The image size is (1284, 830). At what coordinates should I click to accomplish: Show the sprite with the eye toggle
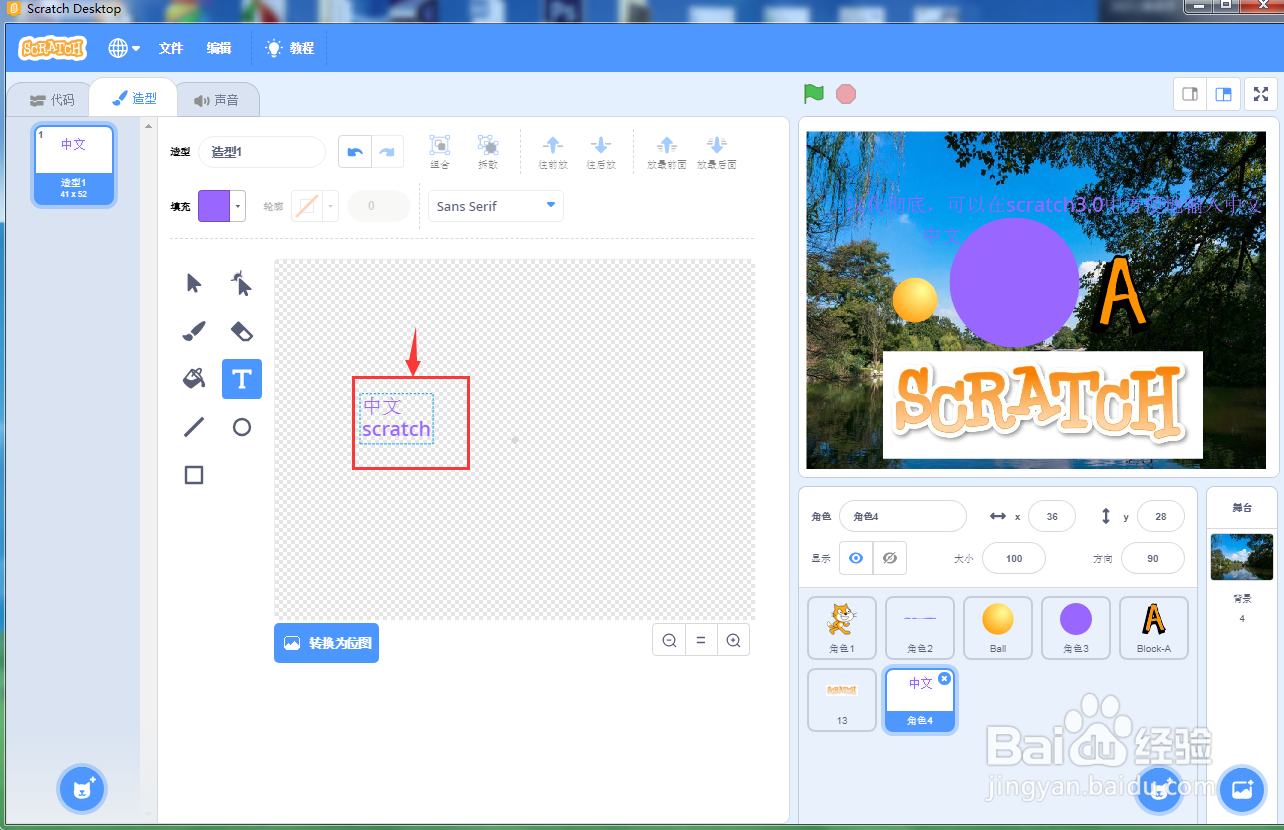(x=855, y=557)
